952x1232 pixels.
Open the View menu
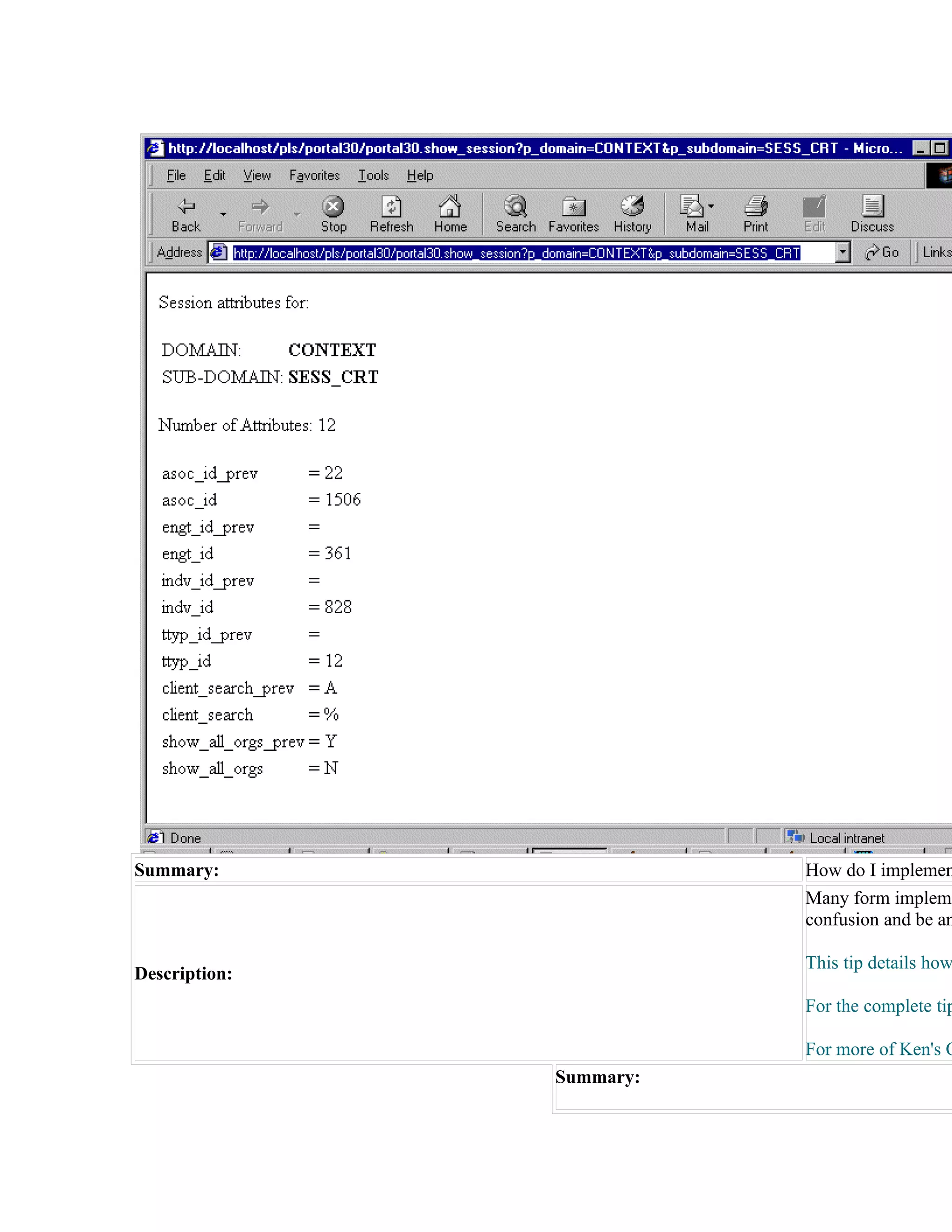tap(257, 175)
